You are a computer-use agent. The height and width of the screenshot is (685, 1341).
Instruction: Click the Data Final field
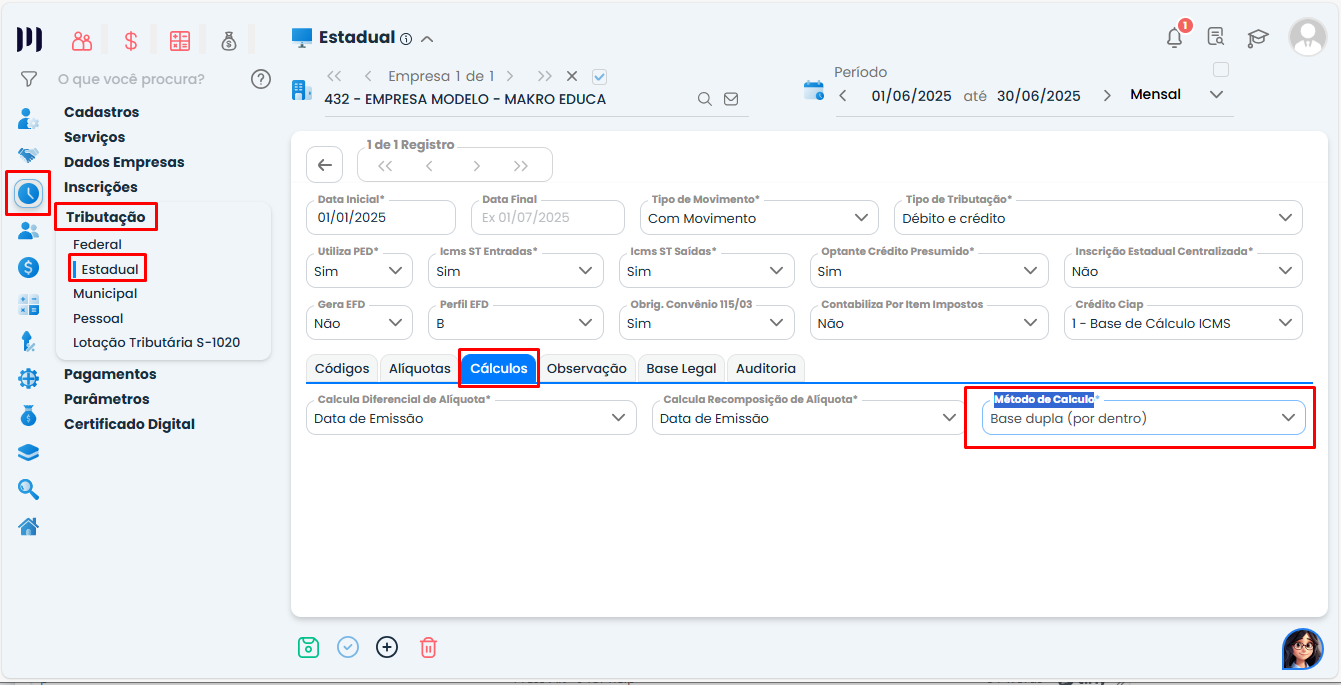[x=547, y=217]
